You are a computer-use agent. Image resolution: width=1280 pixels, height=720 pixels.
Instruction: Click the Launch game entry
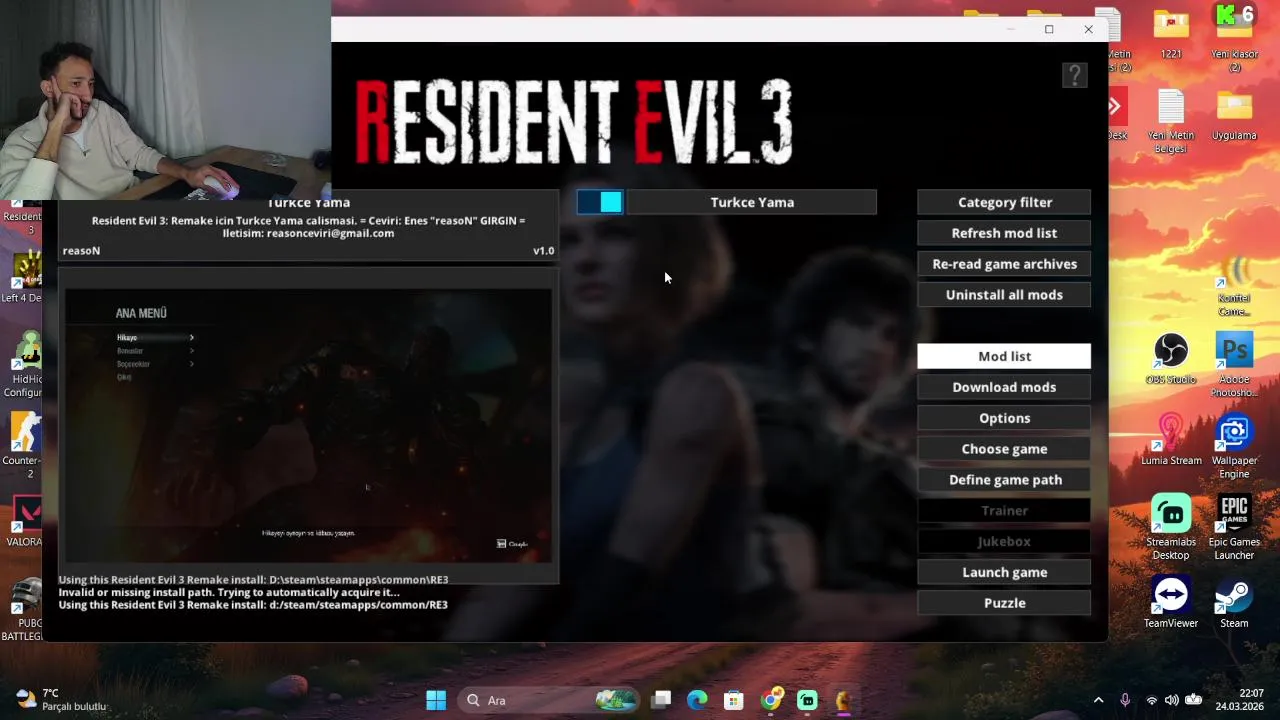pyautogui.click(x=1004, y=572)
